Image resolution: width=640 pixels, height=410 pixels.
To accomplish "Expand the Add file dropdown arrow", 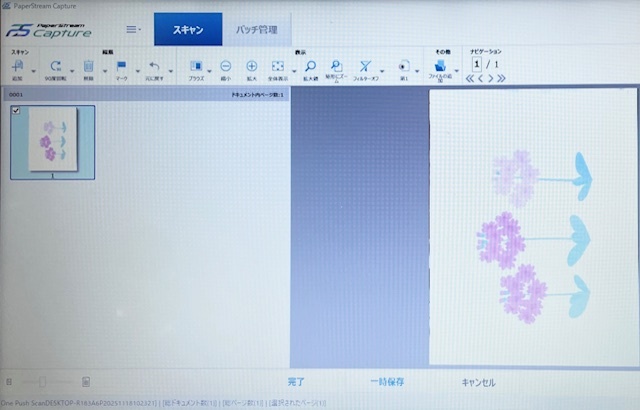I will point(457,71).
